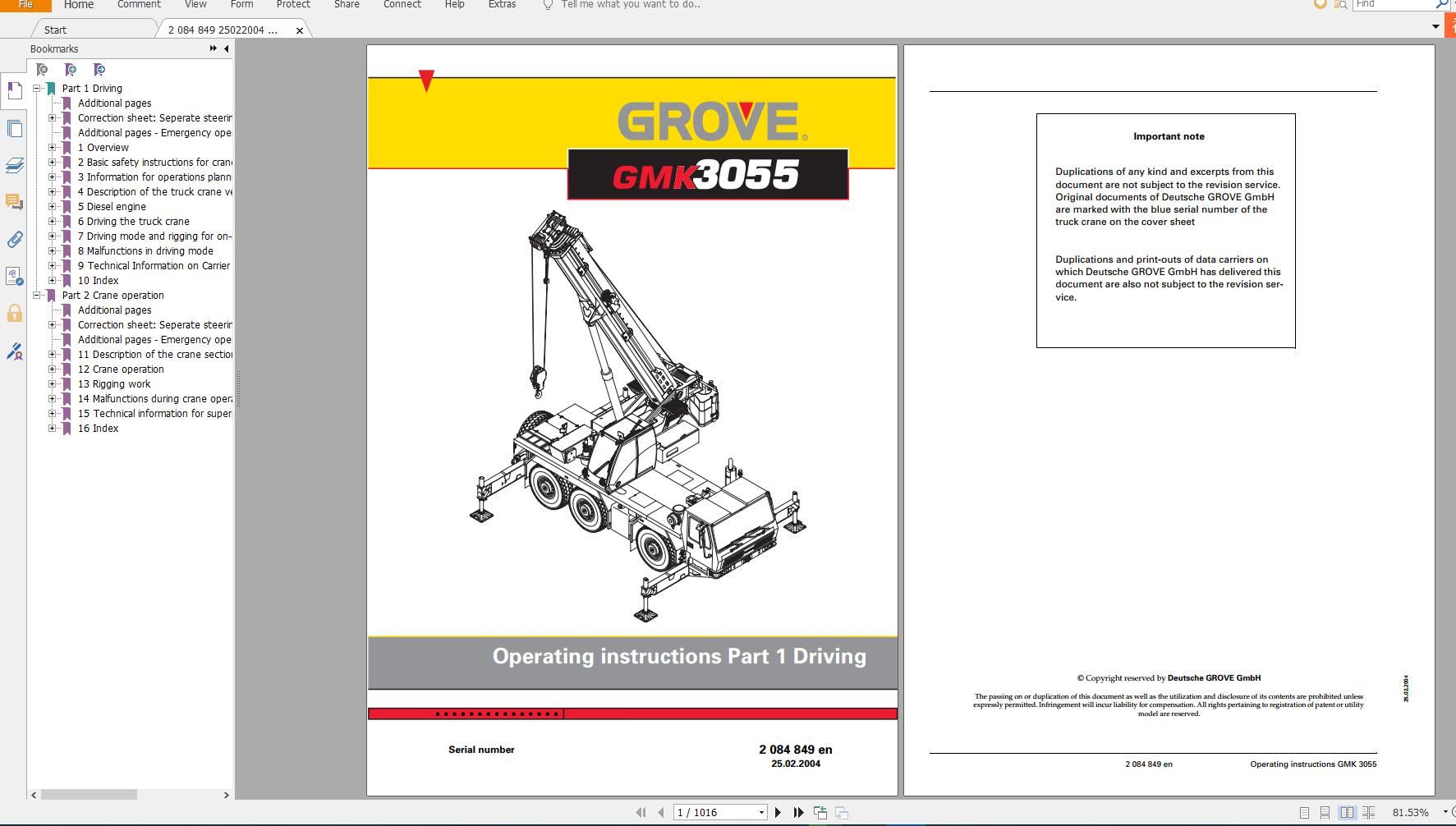Click the Find magnifier search icon
This screenshot has width=1456, height=826.
[1441, 4]
